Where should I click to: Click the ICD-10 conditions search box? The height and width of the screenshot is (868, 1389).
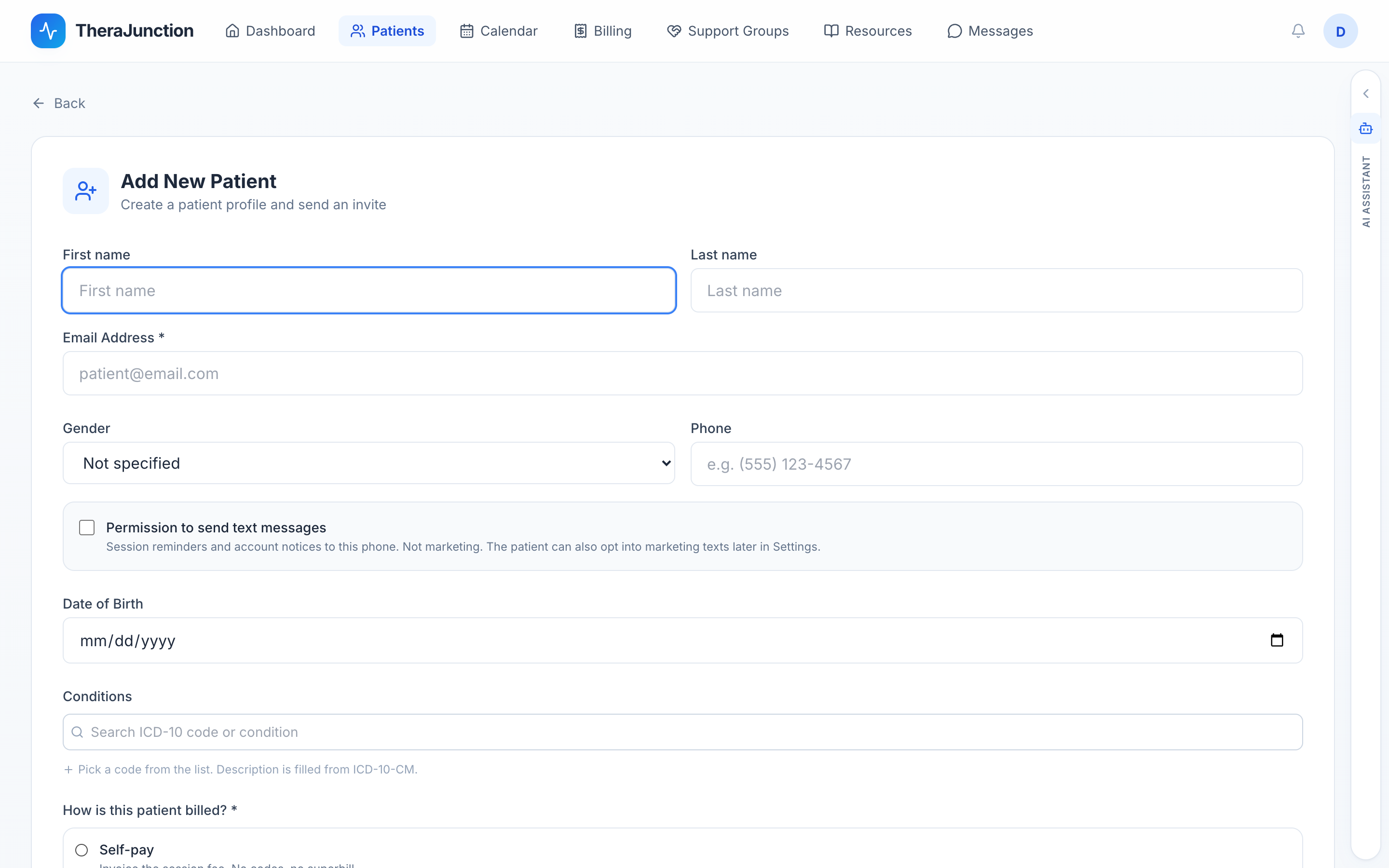683,732
